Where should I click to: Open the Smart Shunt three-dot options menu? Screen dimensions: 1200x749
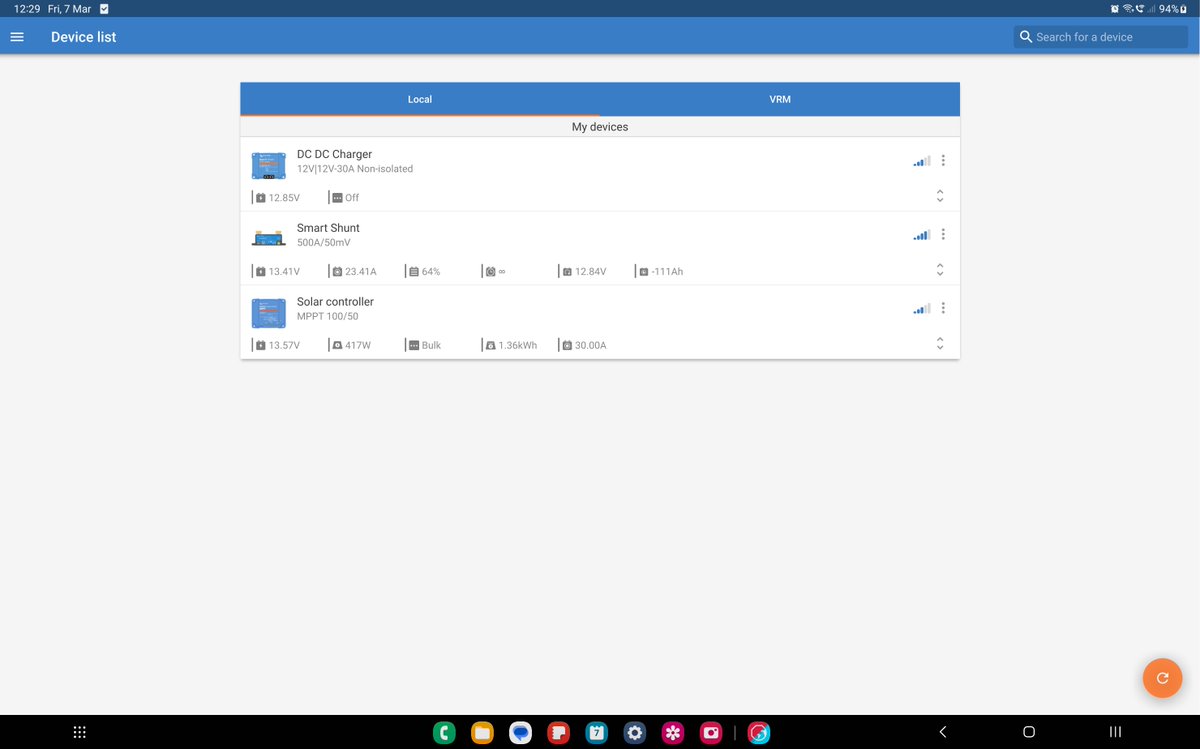(x=943, y=235)
